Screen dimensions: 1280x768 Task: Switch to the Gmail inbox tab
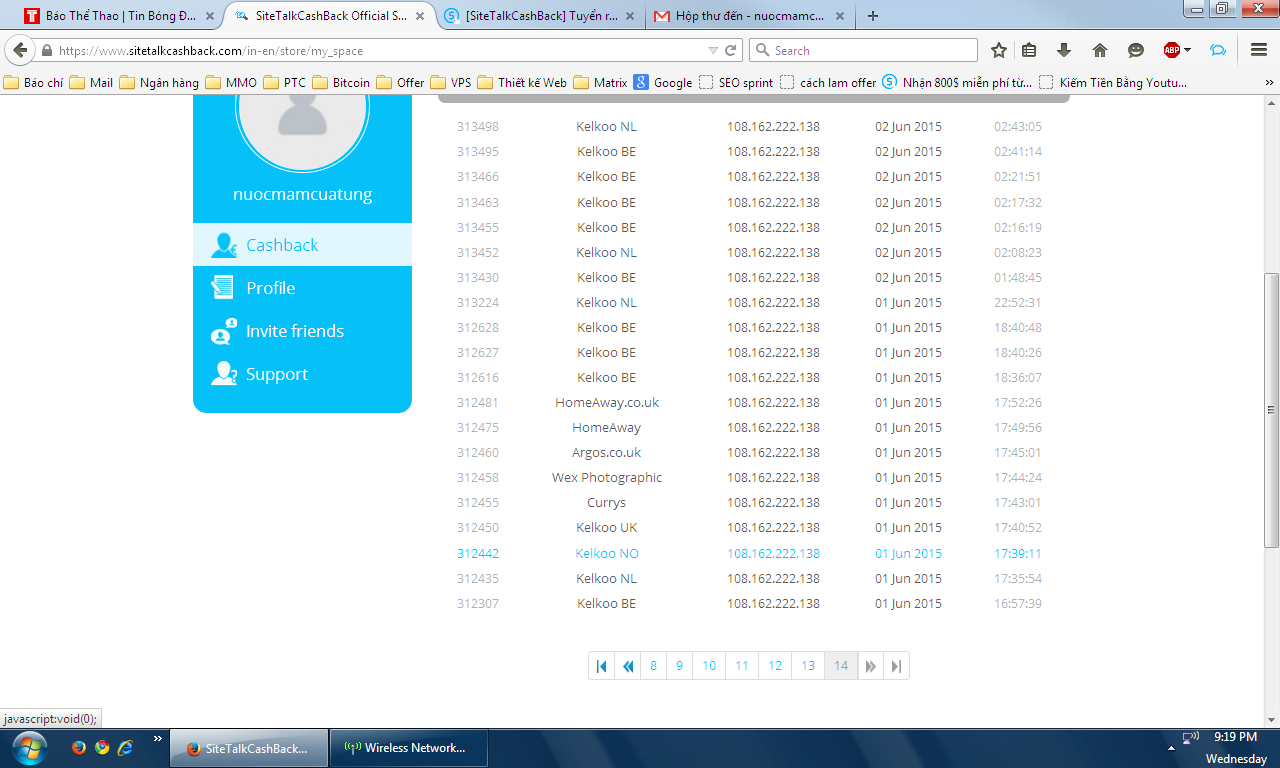tap(746, 16)
